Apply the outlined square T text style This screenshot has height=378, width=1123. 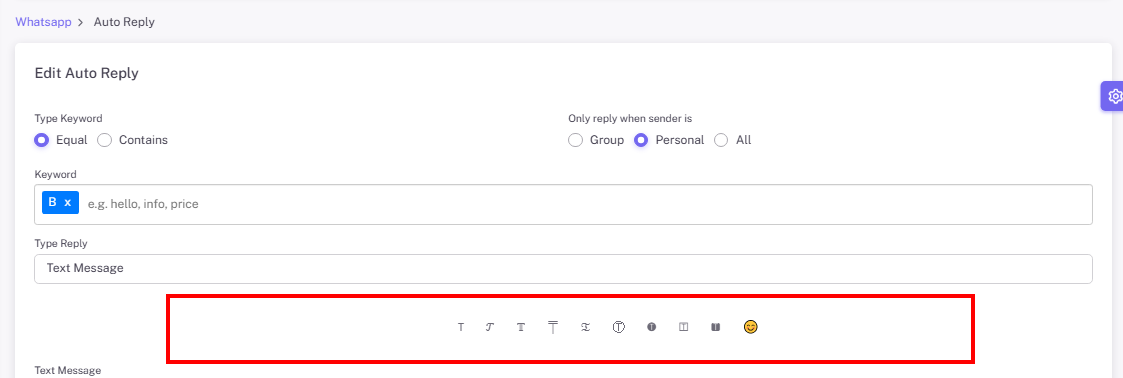[x=684, y=327]
